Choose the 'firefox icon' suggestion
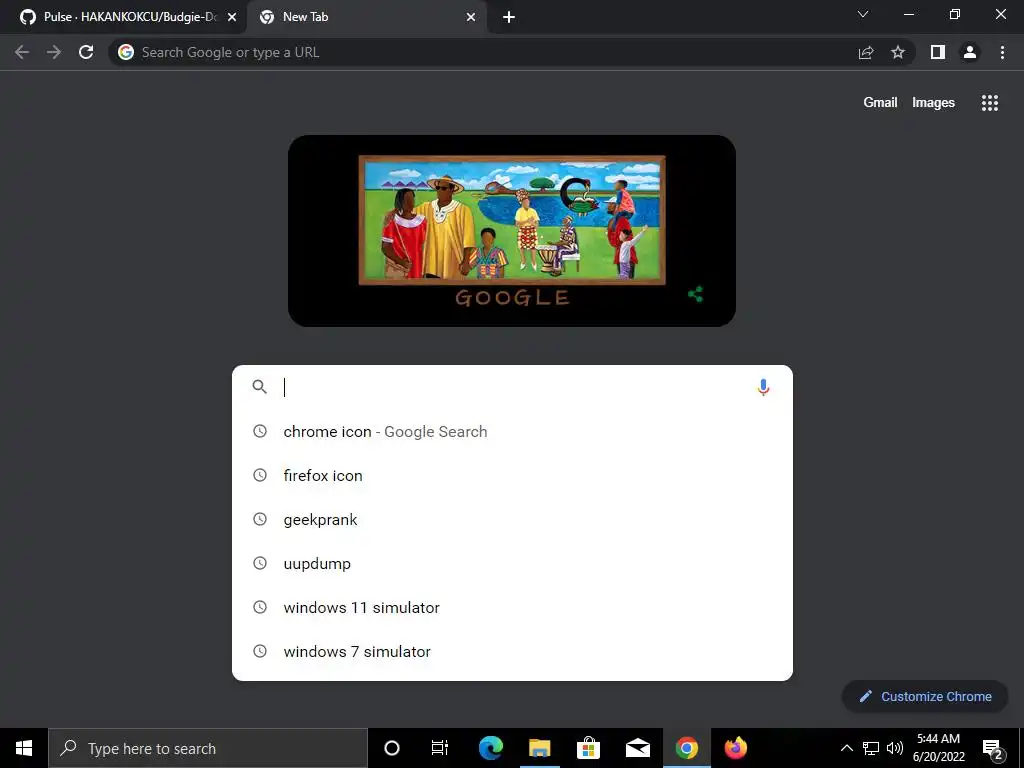 513,475
